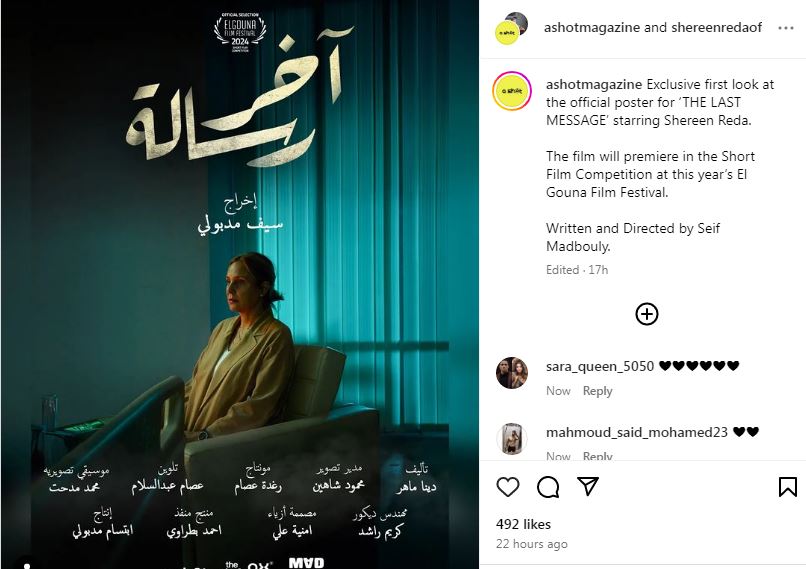This screenshot has height=569, width=806.
Task: Load more comments with the plus circle
Action: tap(647, 314)
